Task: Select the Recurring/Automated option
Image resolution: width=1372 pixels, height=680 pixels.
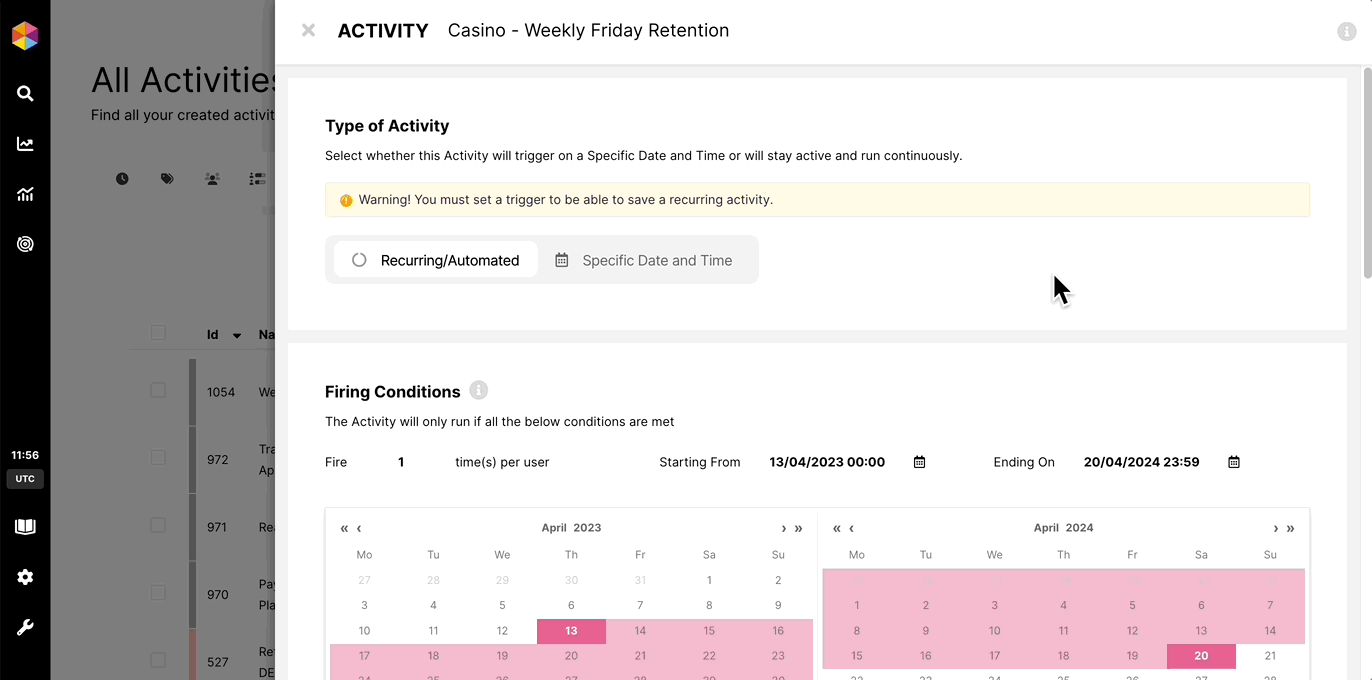Action: pyautogui.click(x=436, y=260)
